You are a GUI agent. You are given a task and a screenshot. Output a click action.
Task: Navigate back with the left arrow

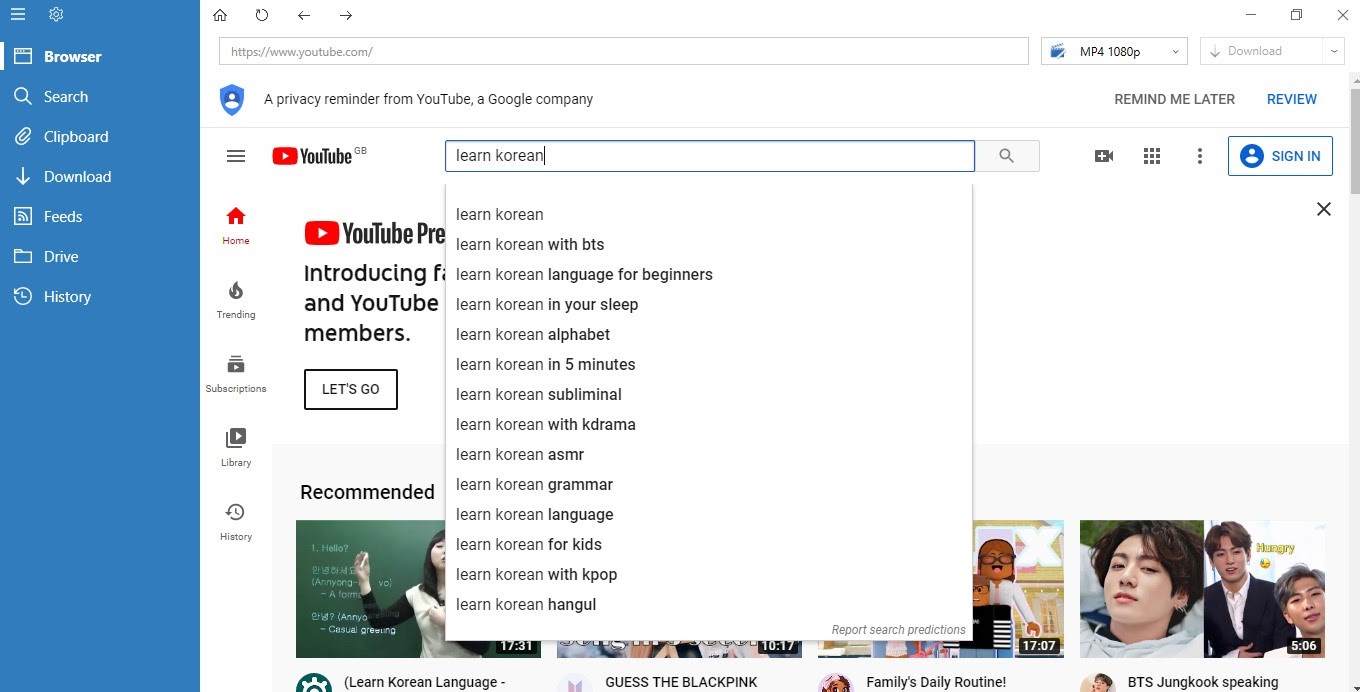pos(304,15)
